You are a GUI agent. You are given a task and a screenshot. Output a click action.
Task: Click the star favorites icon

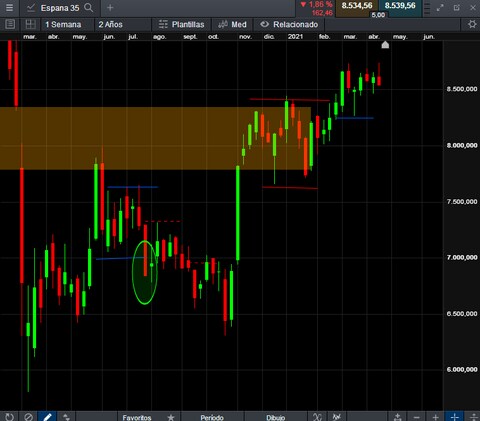(171, 417)
